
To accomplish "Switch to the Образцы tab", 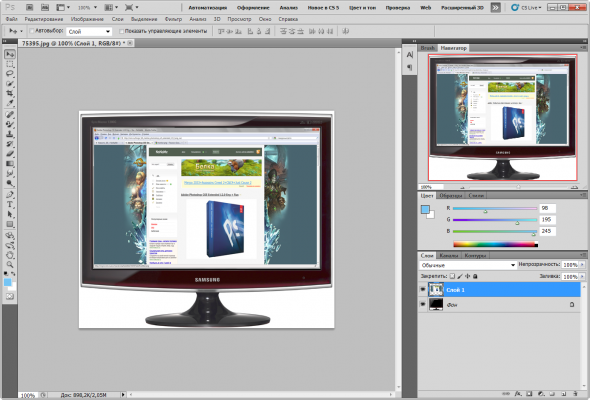I will pyautogui.click(x=451, y=196).
